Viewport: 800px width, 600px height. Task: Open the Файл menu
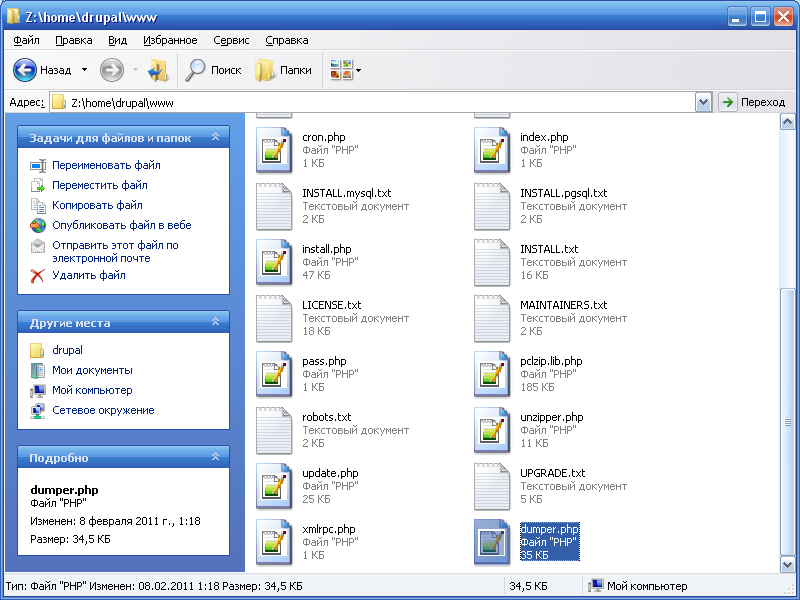point(27,40)
